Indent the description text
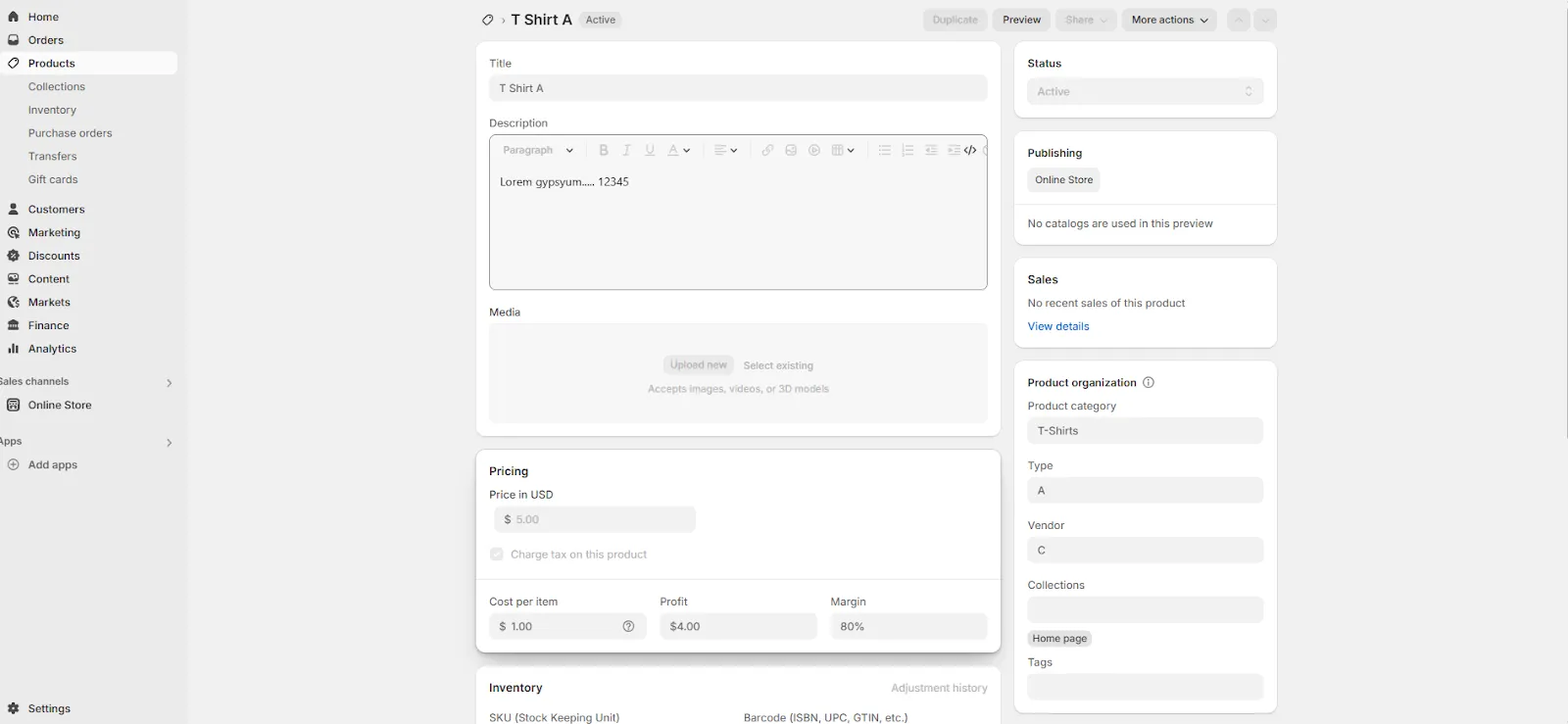Viewport: 1568px width, 724px height. pyautogui.click(x=954, y=150)
